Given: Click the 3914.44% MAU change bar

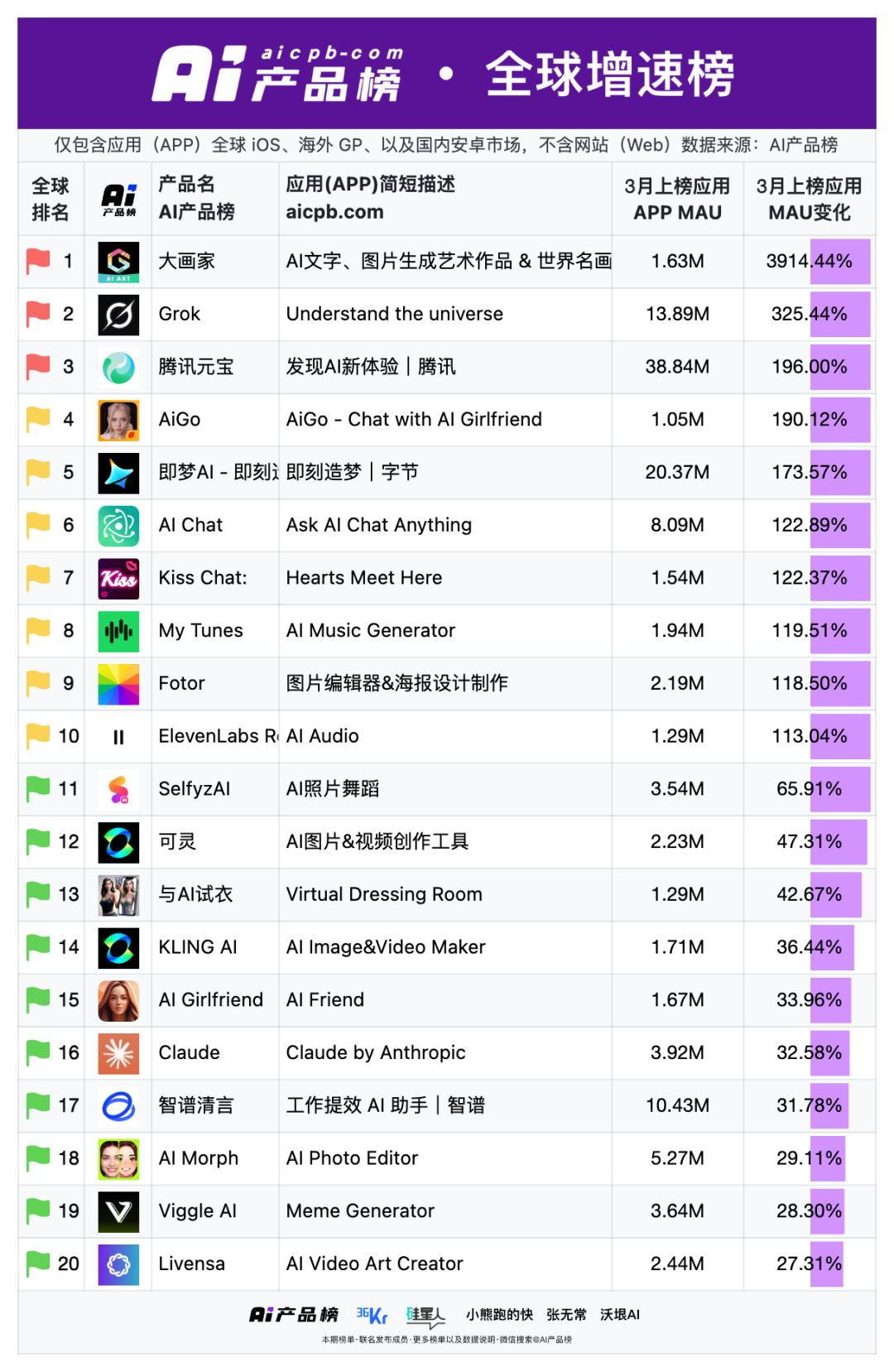Looking at the screenshot, I should [x=839, y=262].
